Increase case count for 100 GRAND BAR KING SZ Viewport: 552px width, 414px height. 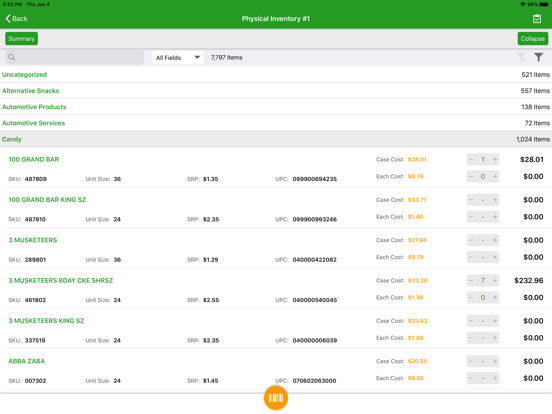click(x=495, y=200)
